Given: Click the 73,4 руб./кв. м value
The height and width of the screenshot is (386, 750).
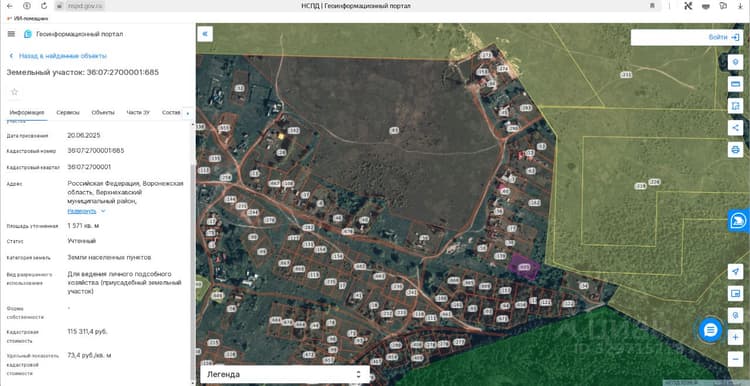Looking at the screenshot, I should (89, 355).
